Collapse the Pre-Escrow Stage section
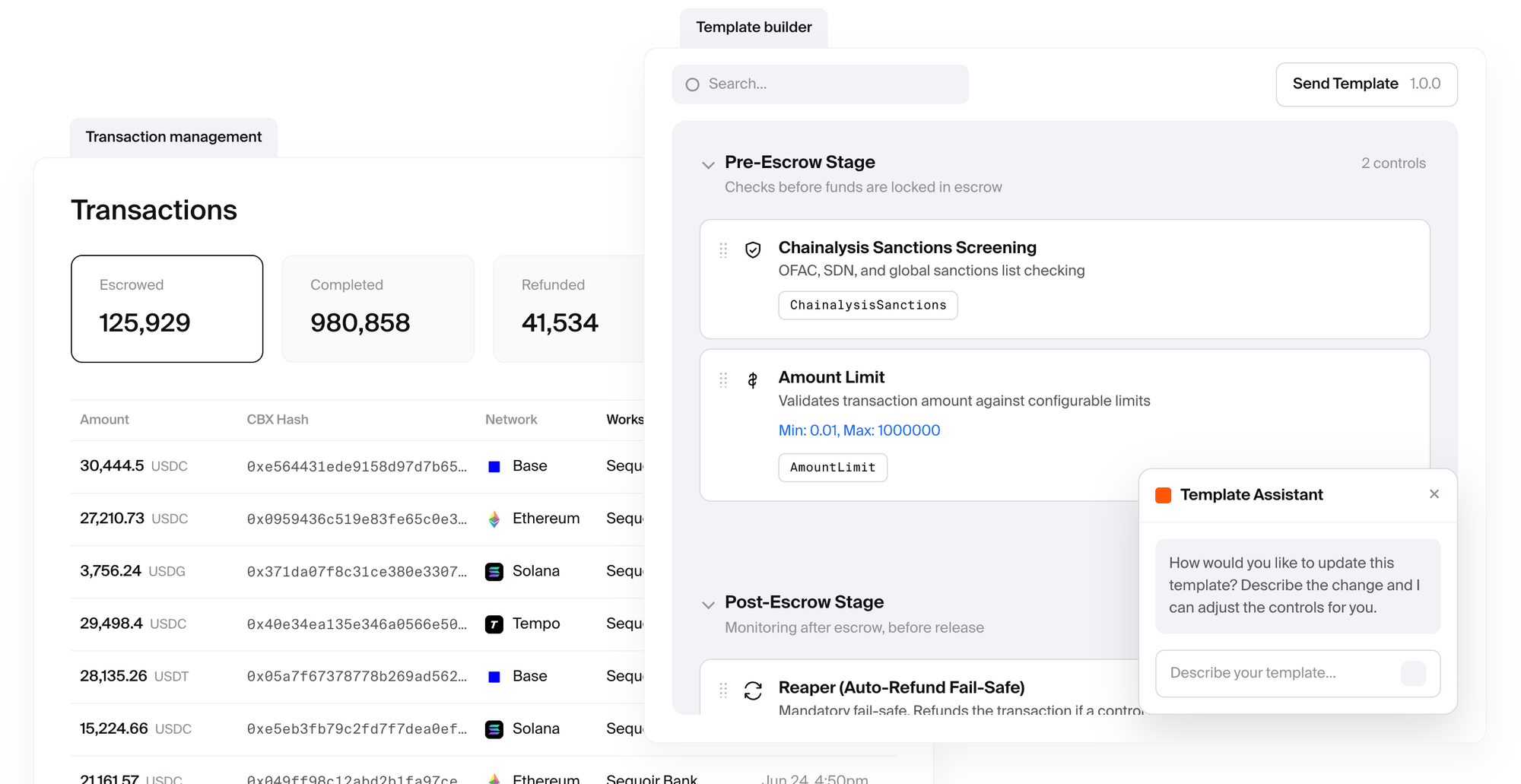This screenshot has width=1521, height=784. click(x=709, y=165)
